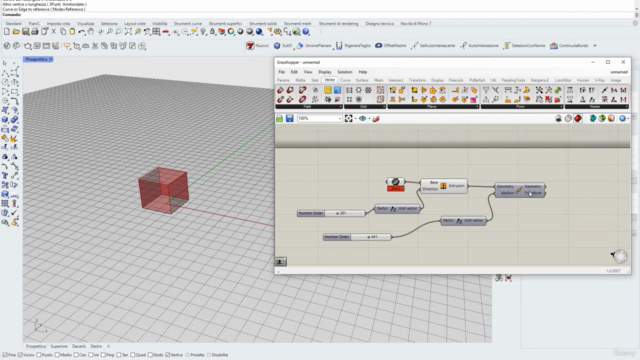
Task: Open the Solution menu in Grasshopper
Action: coord(344,72)
